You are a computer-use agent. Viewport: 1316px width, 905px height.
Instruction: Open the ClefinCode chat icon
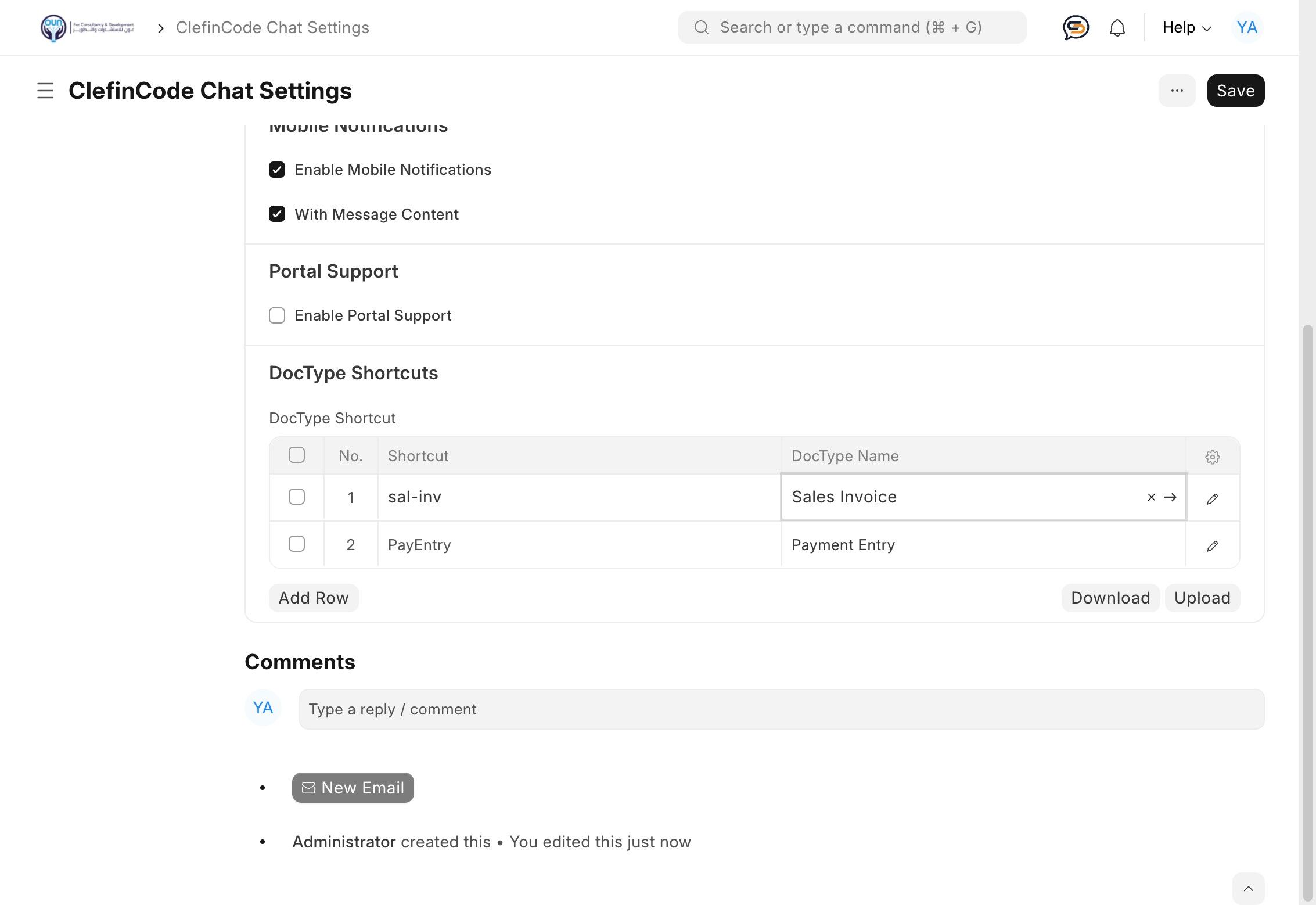pos(1076,27)
